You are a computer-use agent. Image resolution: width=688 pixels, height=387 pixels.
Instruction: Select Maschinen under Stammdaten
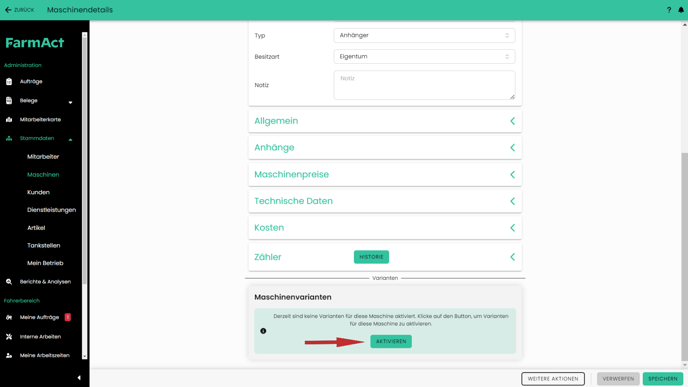(43, 175)
